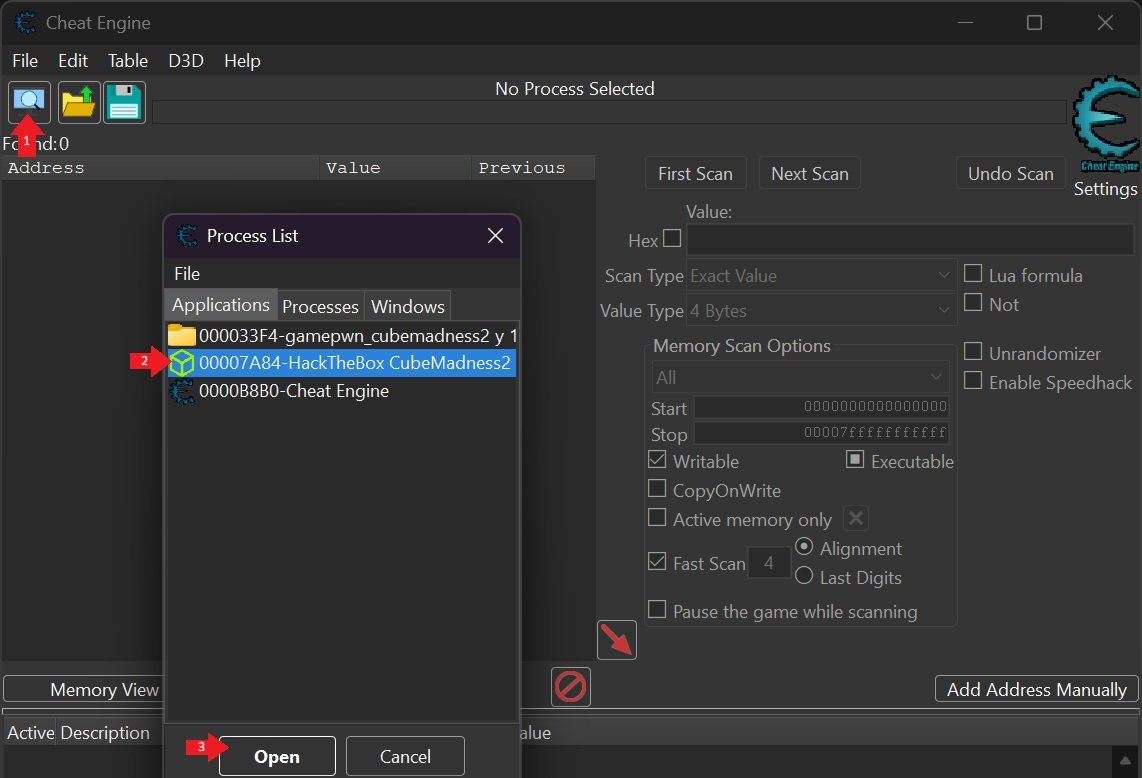Open the process selector computer icon

click(x=29, y=102)
